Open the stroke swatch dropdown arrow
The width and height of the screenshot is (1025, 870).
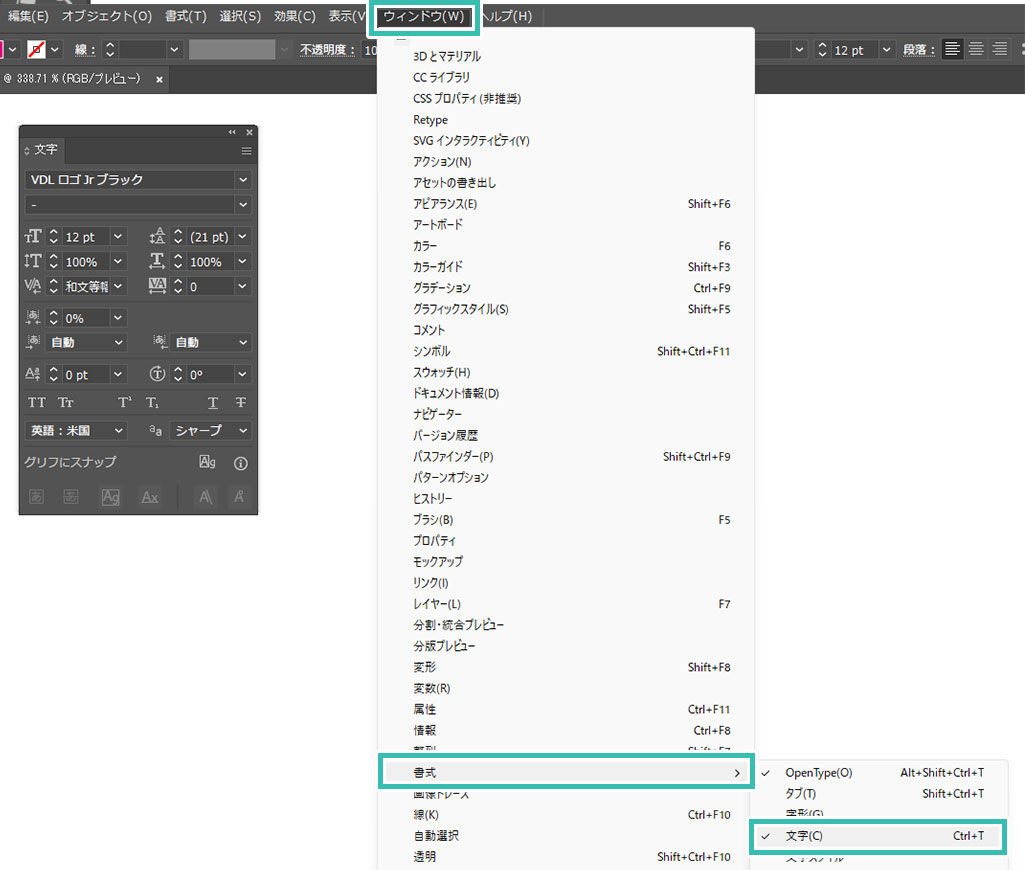(x=55, y=49)
